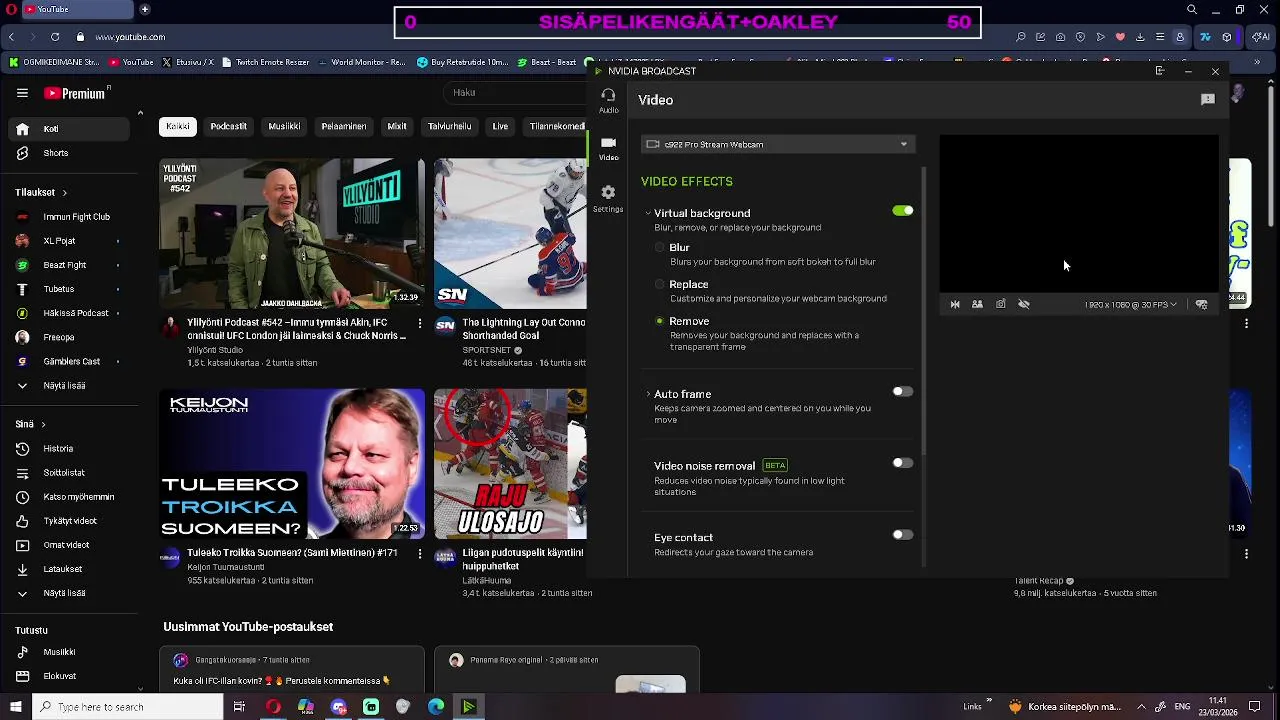Enable the Auto frame toggle

903,392
